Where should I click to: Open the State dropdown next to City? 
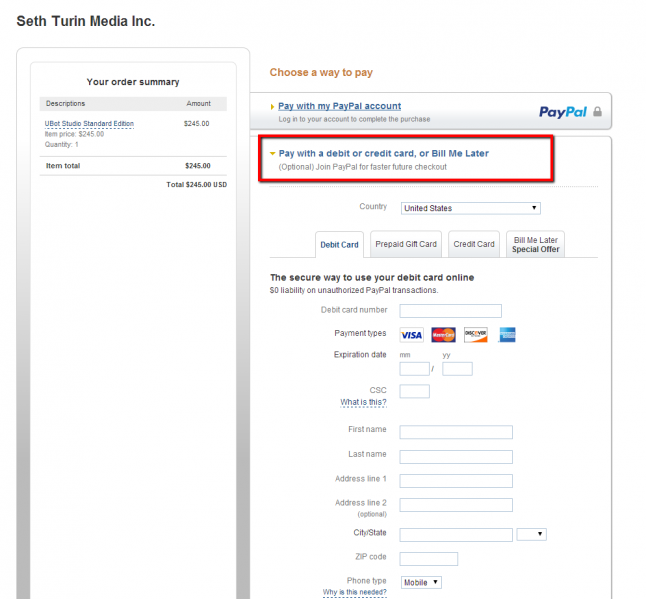(x=531, y=534)
